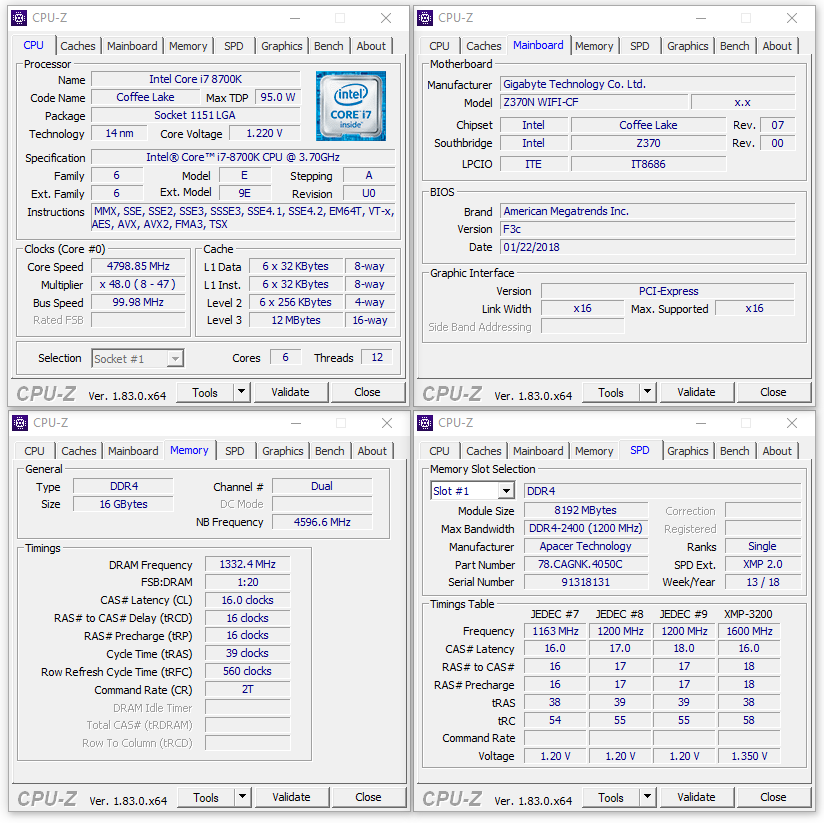Click the Intel Core i7 logo image
Viewport: 824px width, 823px height.
click(351, 106)
